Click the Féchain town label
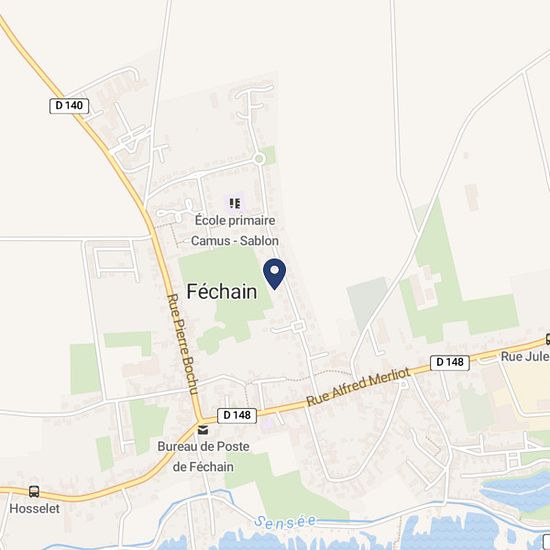Viewport: 550px width, 550px height. click(x=222, y=291)
